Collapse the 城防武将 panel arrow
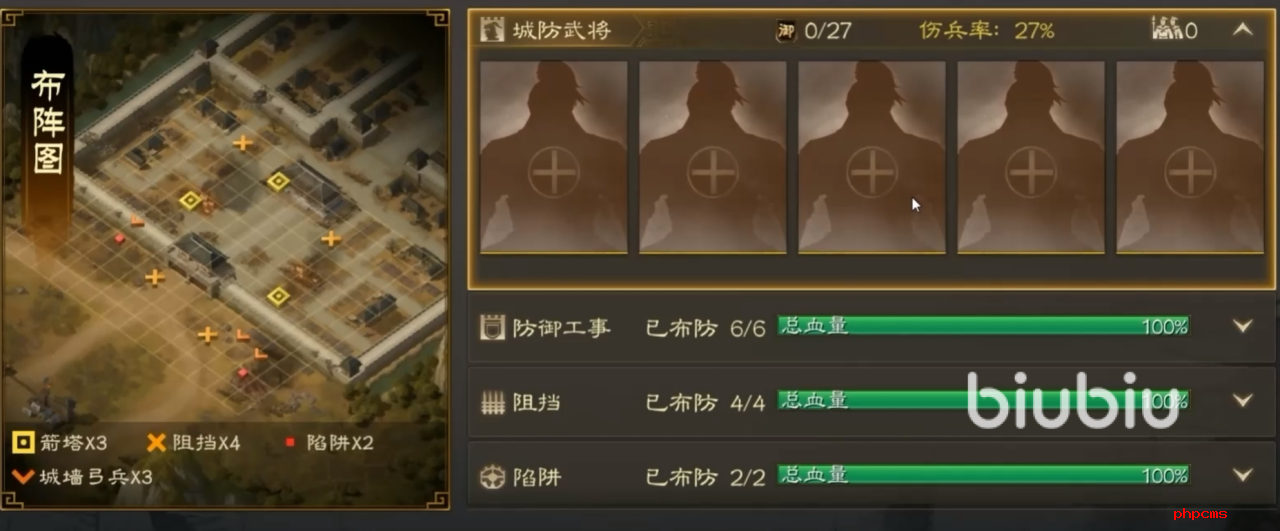1280x531 pixels. 1242,29
